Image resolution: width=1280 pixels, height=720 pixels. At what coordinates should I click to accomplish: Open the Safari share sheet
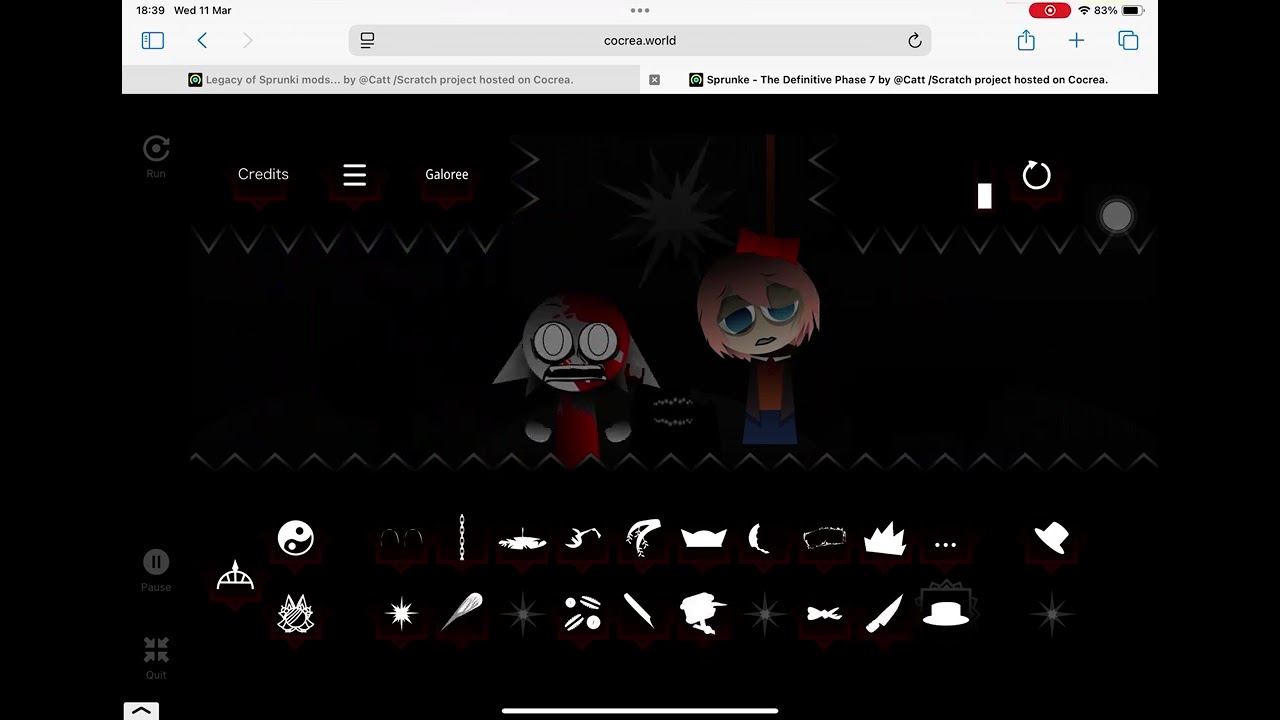pyautogui.click(x=1026, y=40)
